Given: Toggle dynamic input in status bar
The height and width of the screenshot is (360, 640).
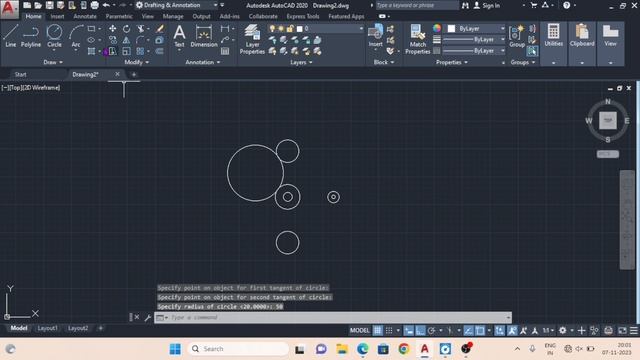Looking at the screenshot, I should pos(409,330).
